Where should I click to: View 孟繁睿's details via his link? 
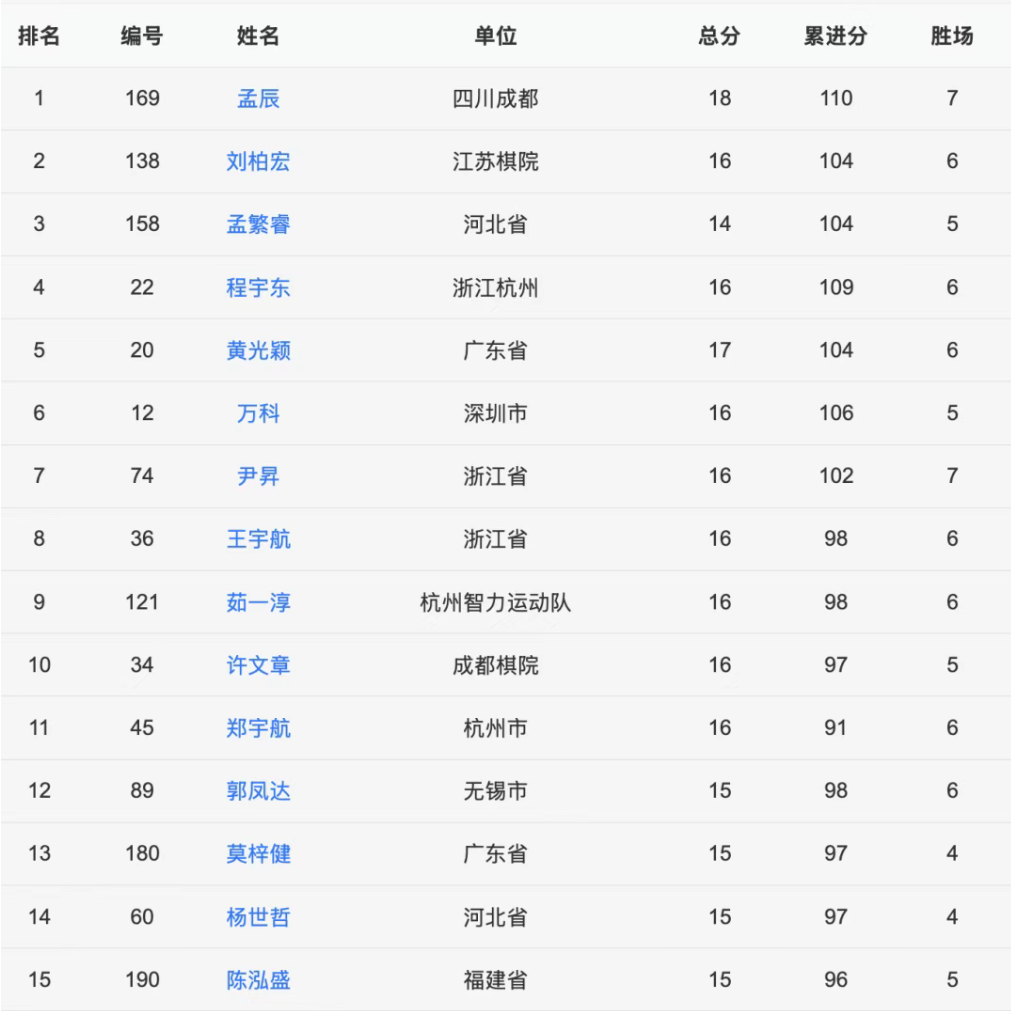point(258,225)
